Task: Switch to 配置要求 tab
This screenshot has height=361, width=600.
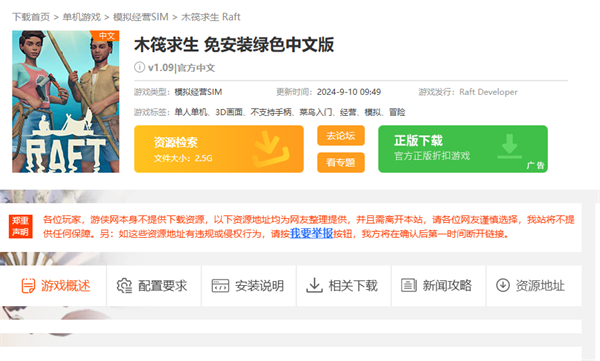Action: 154,286
